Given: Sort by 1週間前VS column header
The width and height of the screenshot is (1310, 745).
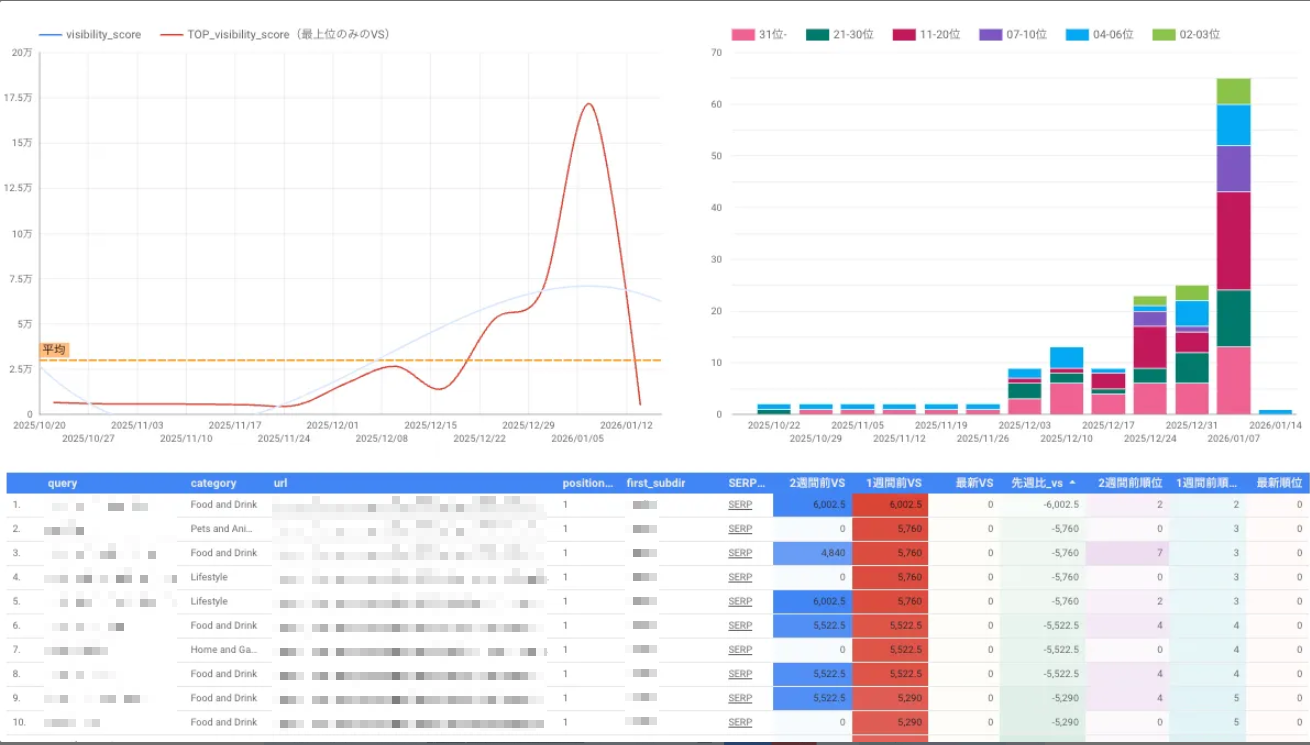Looking at the screenshot, I should point(893,483).
